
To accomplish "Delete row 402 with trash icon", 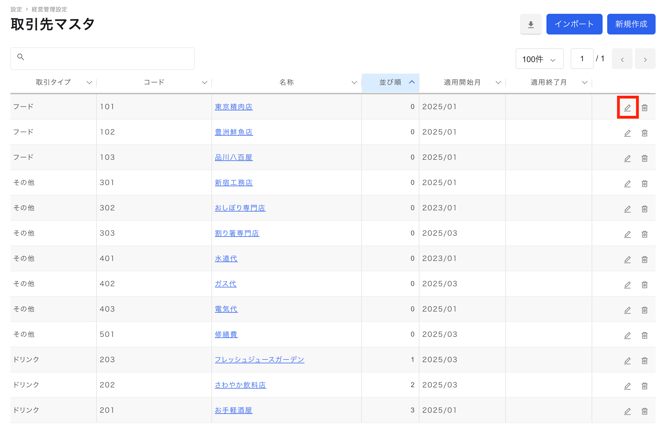I will [x=644, y=284].
